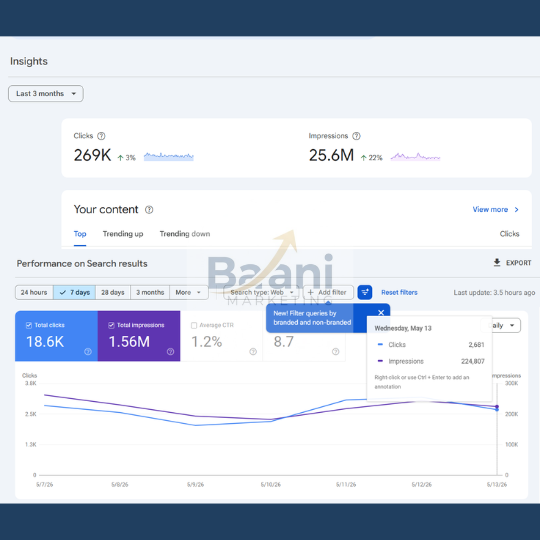Viewport: 540px width, 540px height.
Task: Open the Last 3 months dropdown
Action: pyautogui.click(x=46, y=94)
